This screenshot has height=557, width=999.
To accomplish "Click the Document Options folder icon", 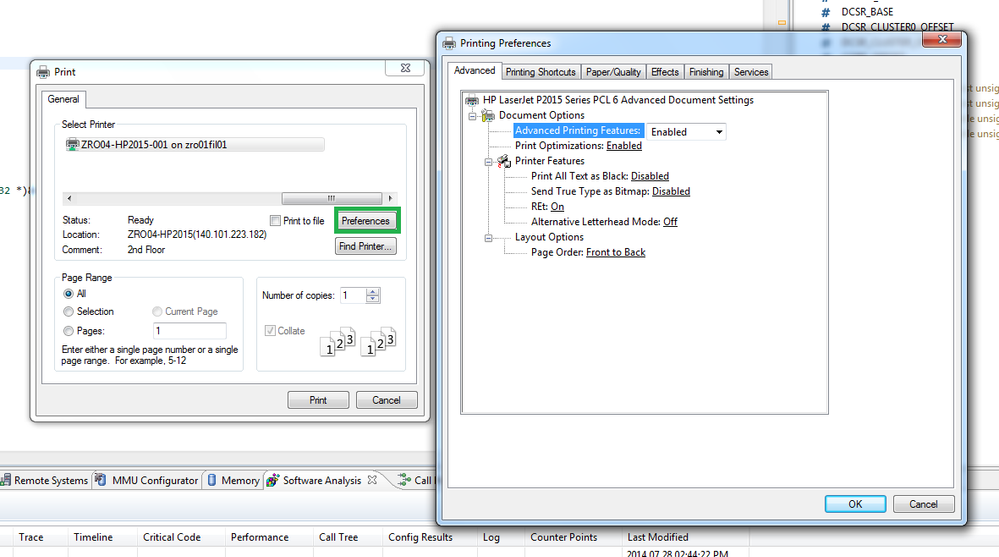I will [488, 115].
